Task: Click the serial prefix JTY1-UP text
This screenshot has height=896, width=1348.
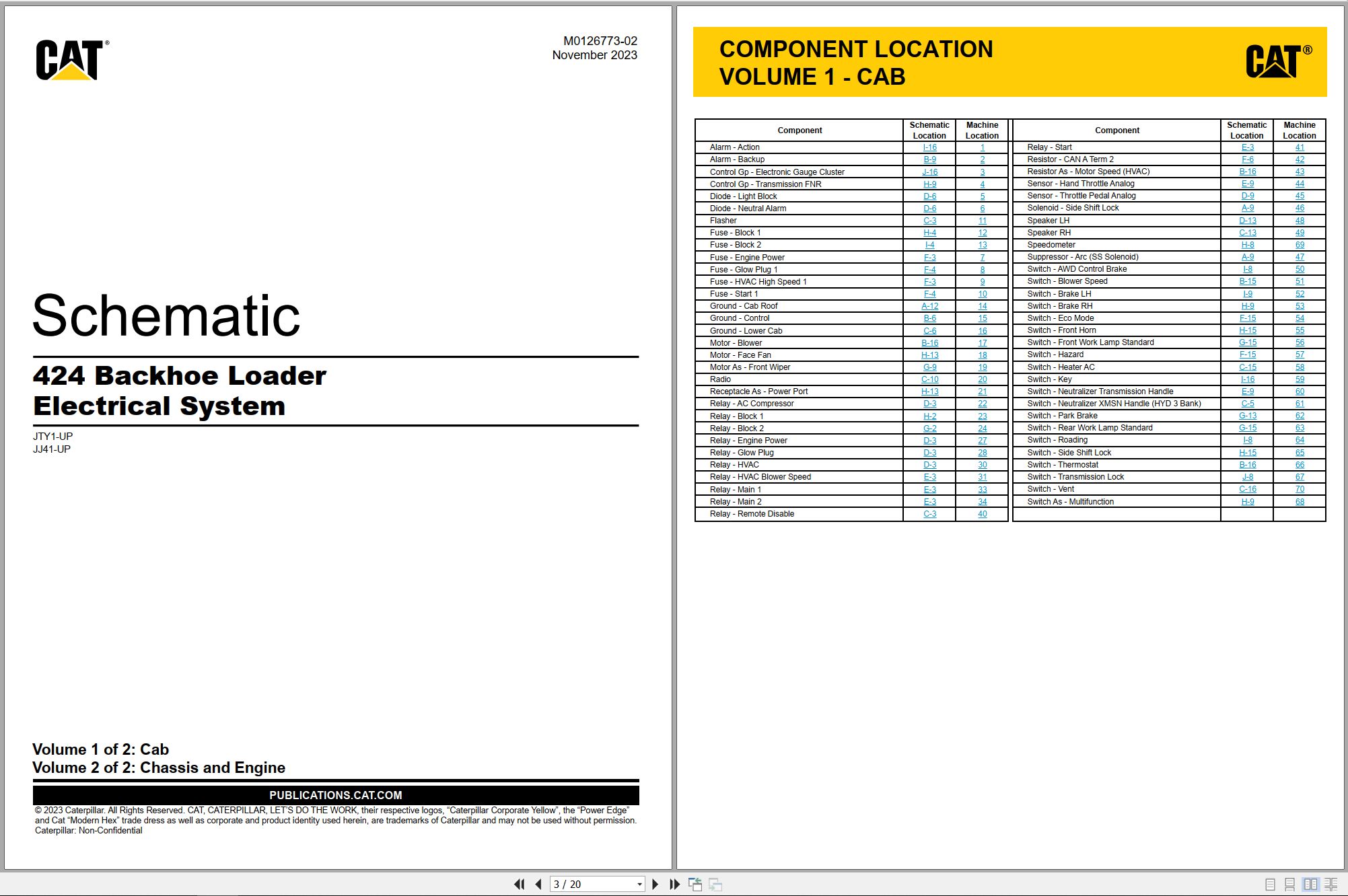Action: [x=52, y=437]
